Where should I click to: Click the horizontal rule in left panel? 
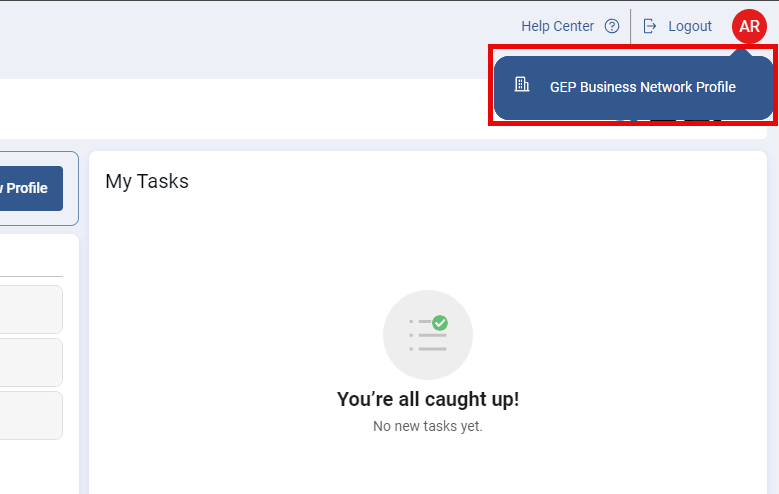[30, 277]
